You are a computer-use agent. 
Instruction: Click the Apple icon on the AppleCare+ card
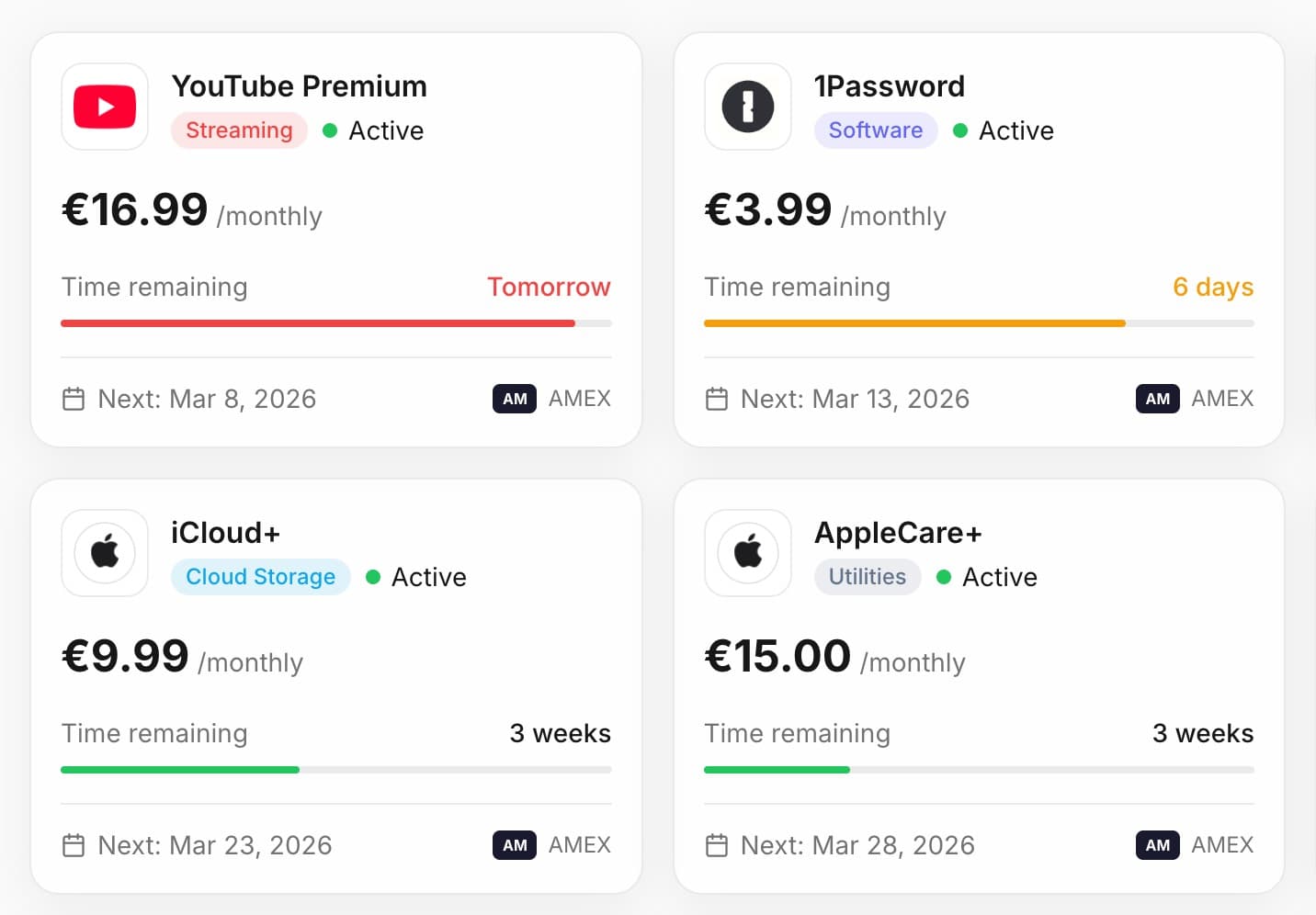747,553
